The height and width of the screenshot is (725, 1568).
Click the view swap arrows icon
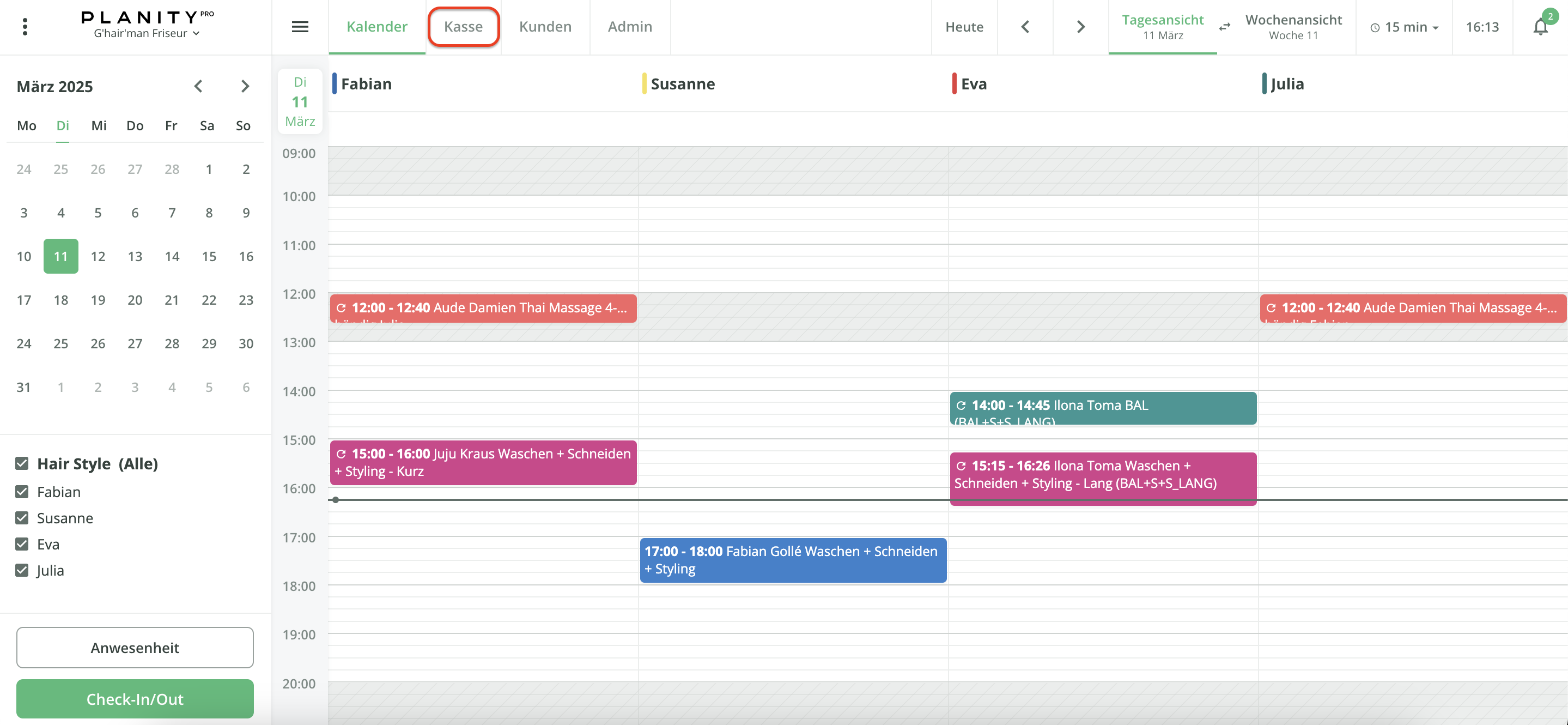point(1225,27)
